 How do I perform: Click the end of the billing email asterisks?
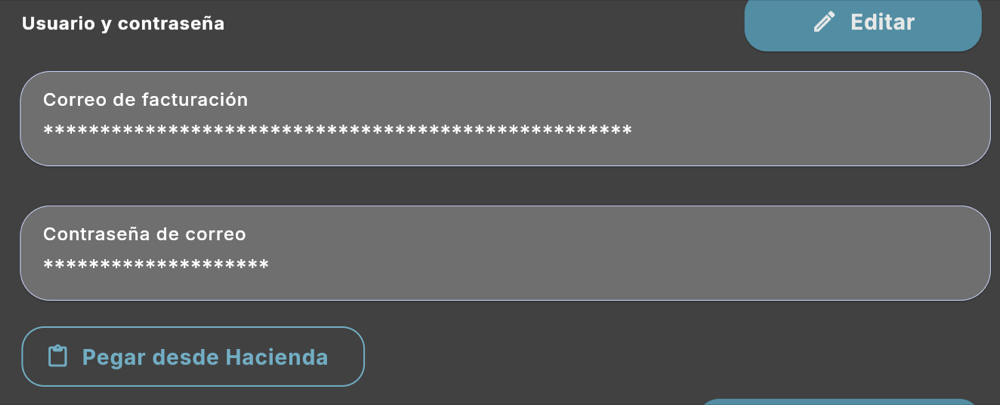[628, 132]
